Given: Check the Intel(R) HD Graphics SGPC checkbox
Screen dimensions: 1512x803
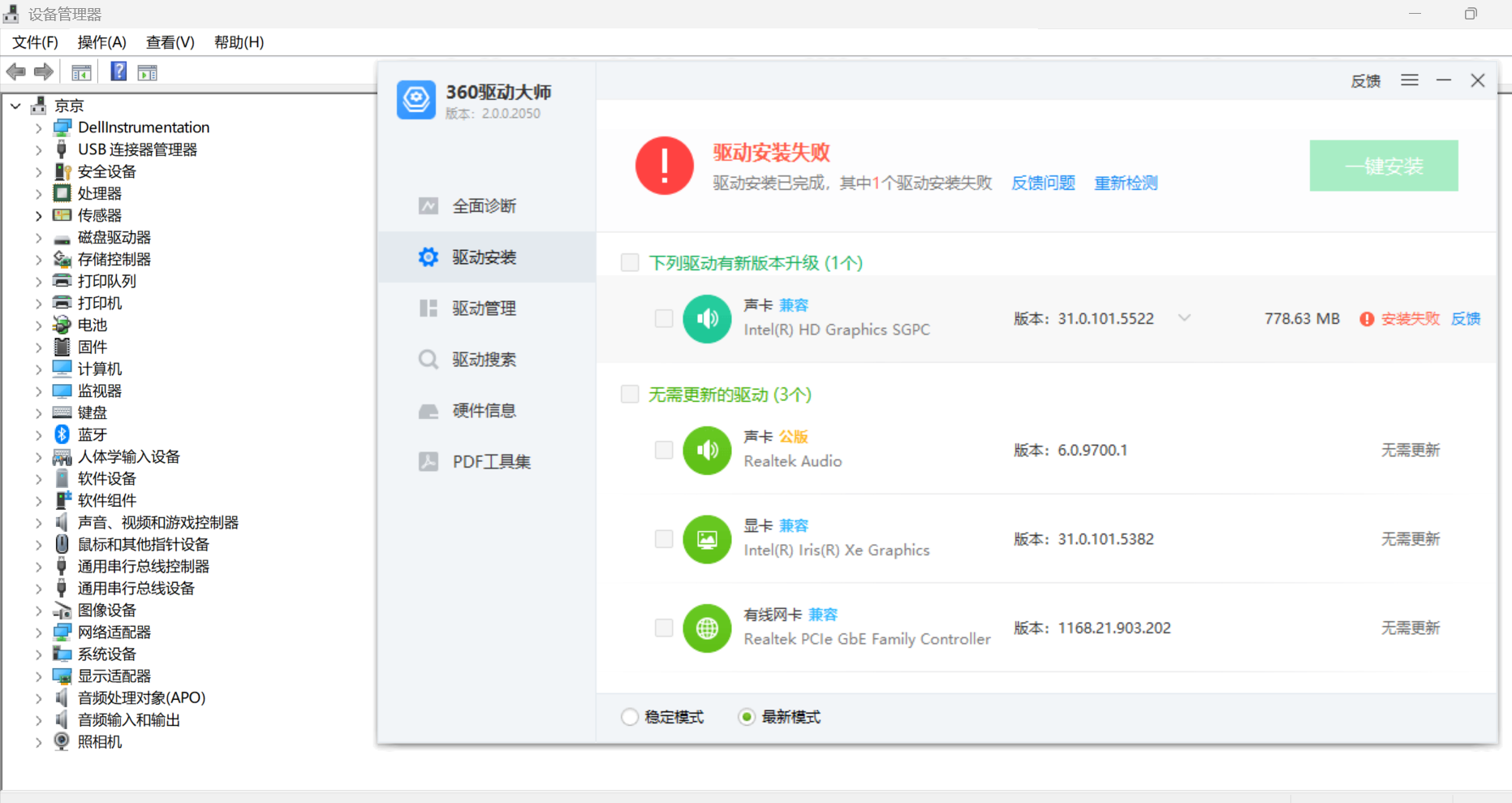Looking at the screenshot, I should coord(664,318).
